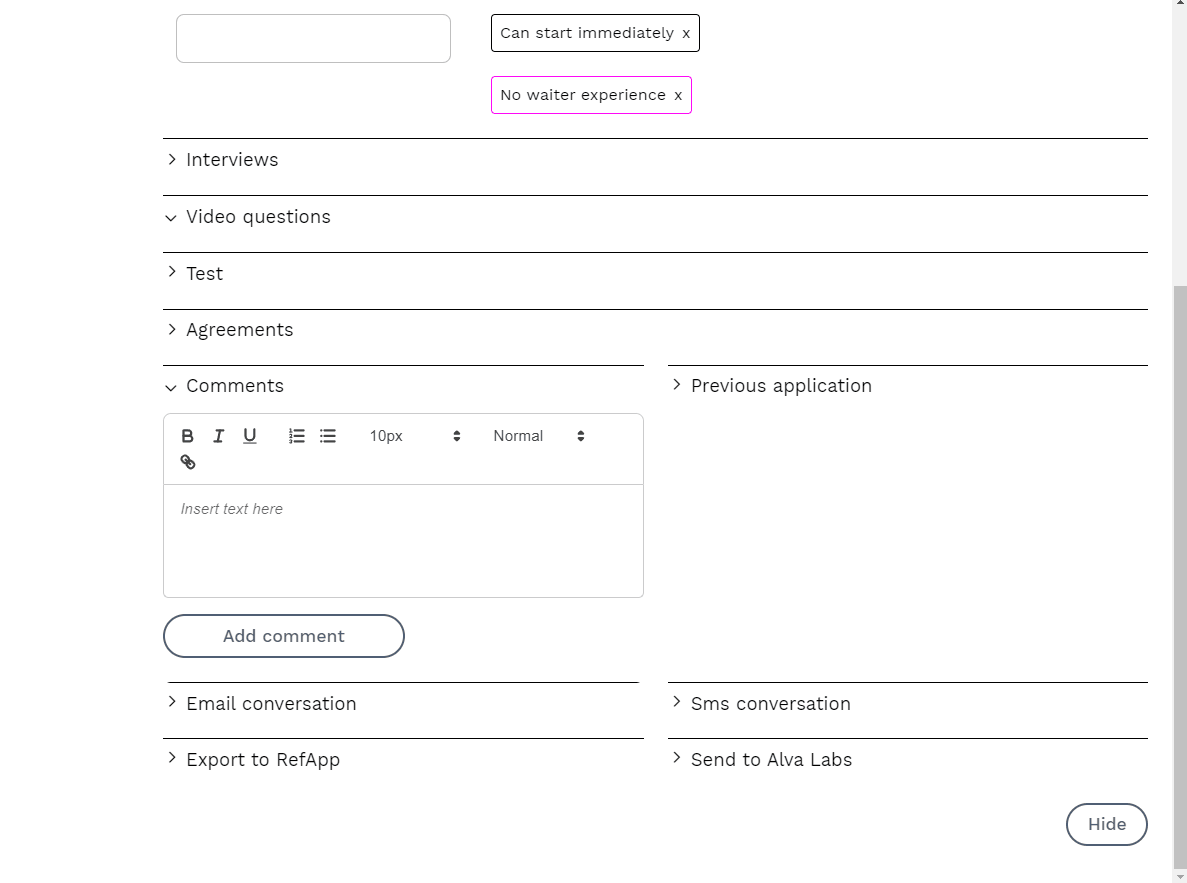Click the Hide button
The image size is (1187, 883).
tap(1106, 824)
